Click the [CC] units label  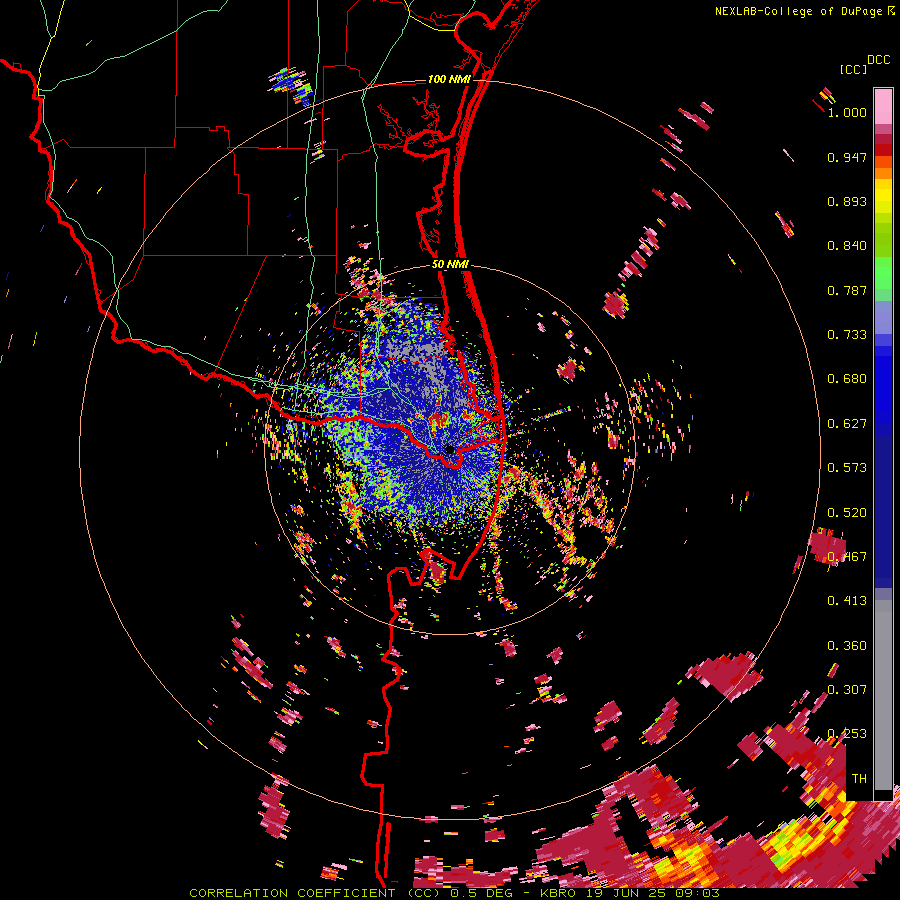(853, 69)
